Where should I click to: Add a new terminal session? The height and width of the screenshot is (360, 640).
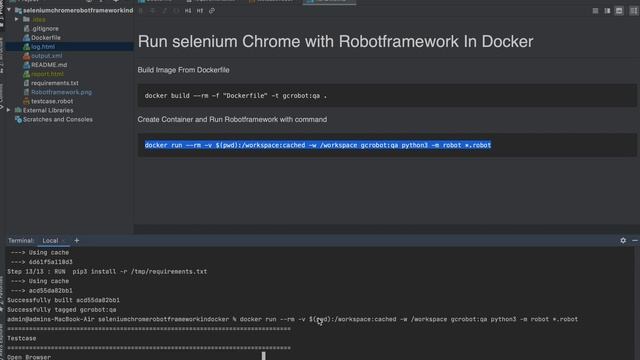click(76, 240)
